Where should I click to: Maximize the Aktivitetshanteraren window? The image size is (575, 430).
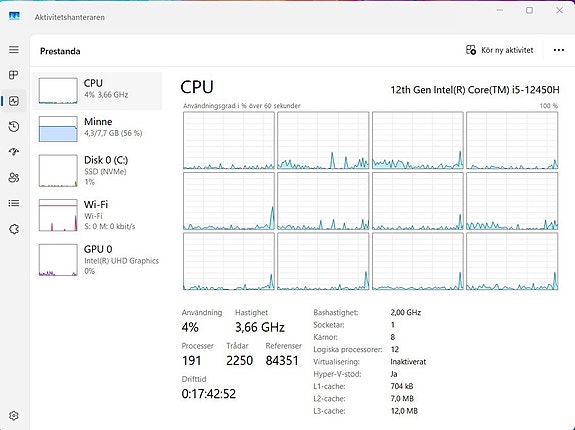[529, 10]
